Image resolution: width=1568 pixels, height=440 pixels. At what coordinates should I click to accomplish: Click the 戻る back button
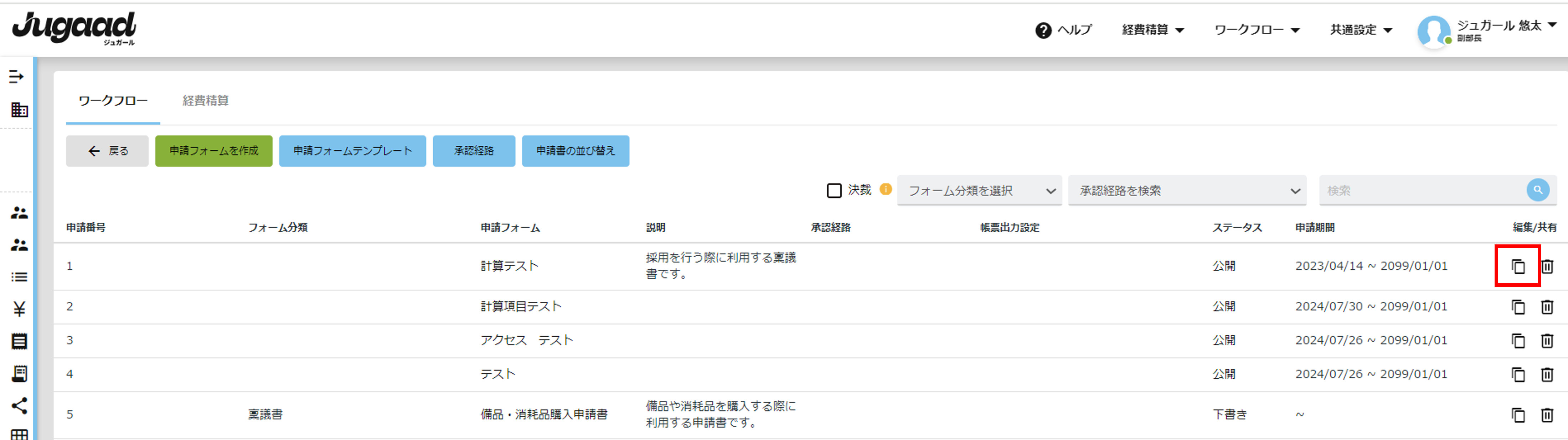(x=107, y=151)
